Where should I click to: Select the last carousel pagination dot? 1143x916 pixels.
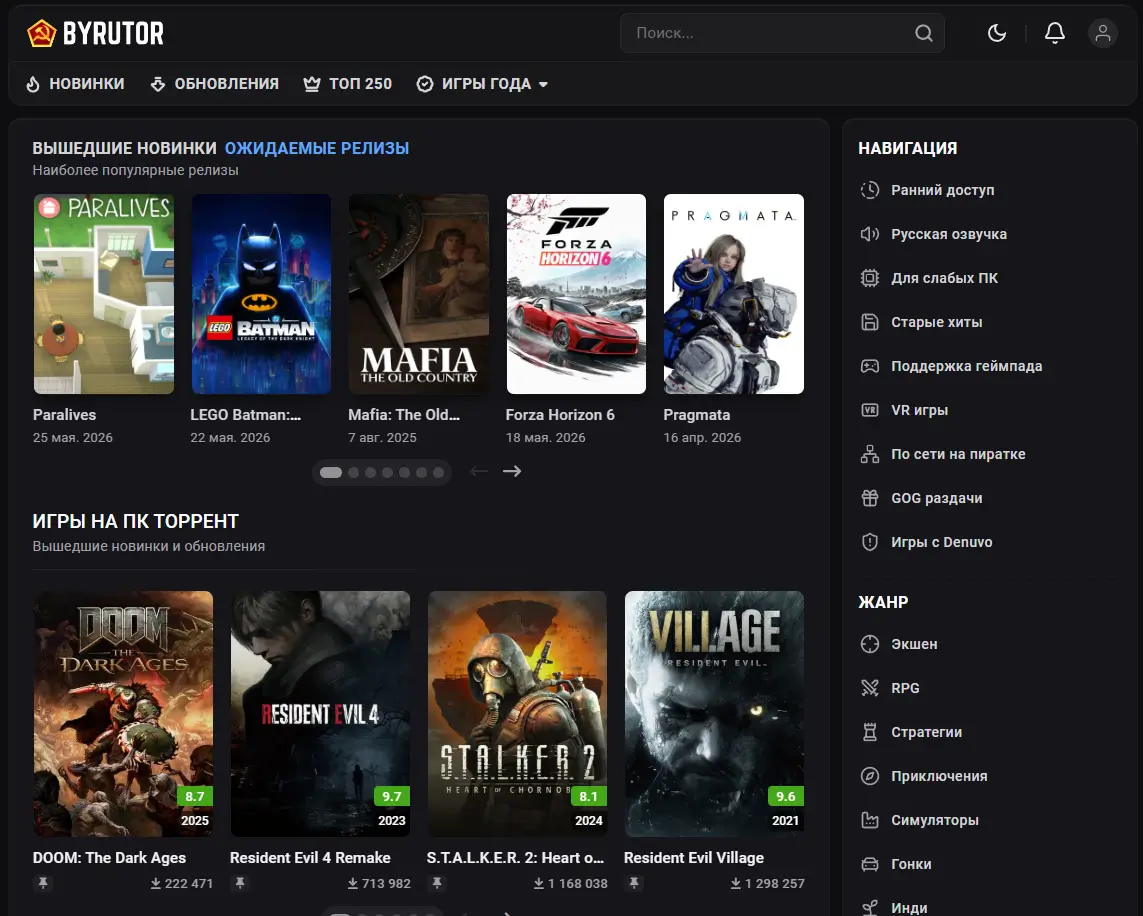tap(438, 473)
